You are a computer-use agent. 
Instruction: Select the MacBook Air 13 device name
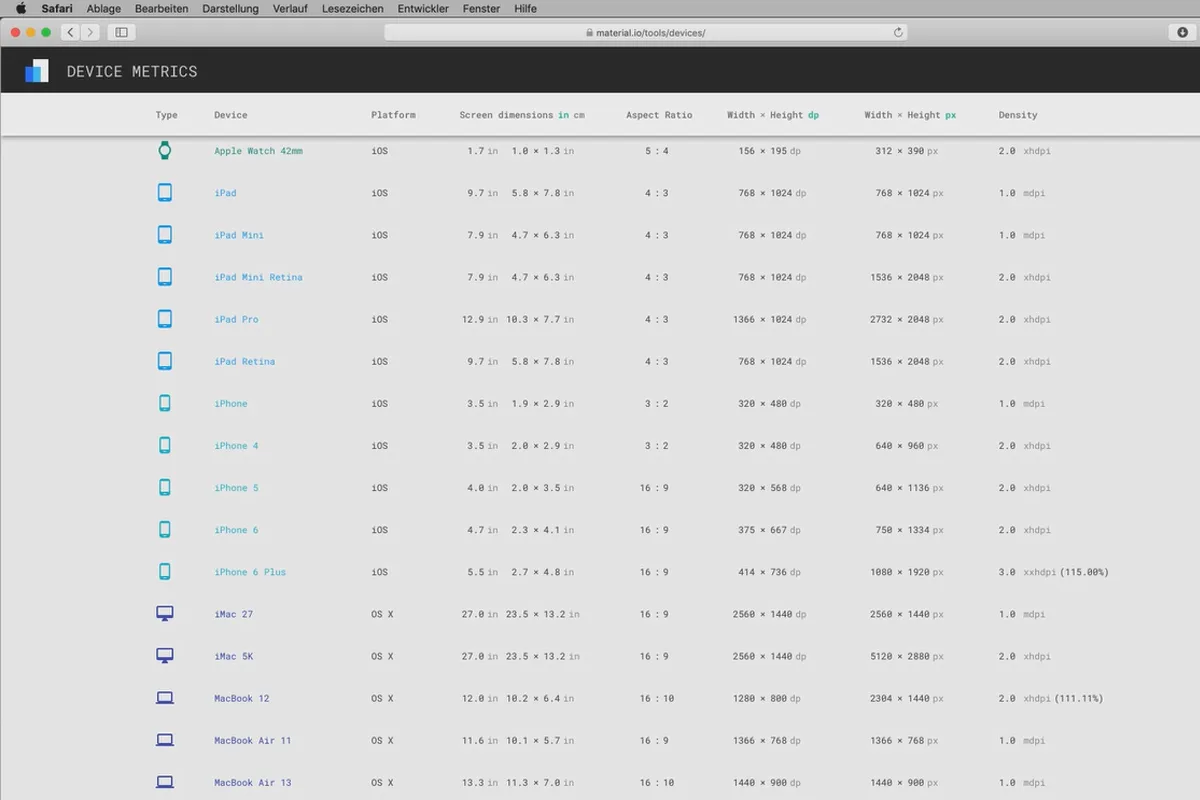click(253, 782)
